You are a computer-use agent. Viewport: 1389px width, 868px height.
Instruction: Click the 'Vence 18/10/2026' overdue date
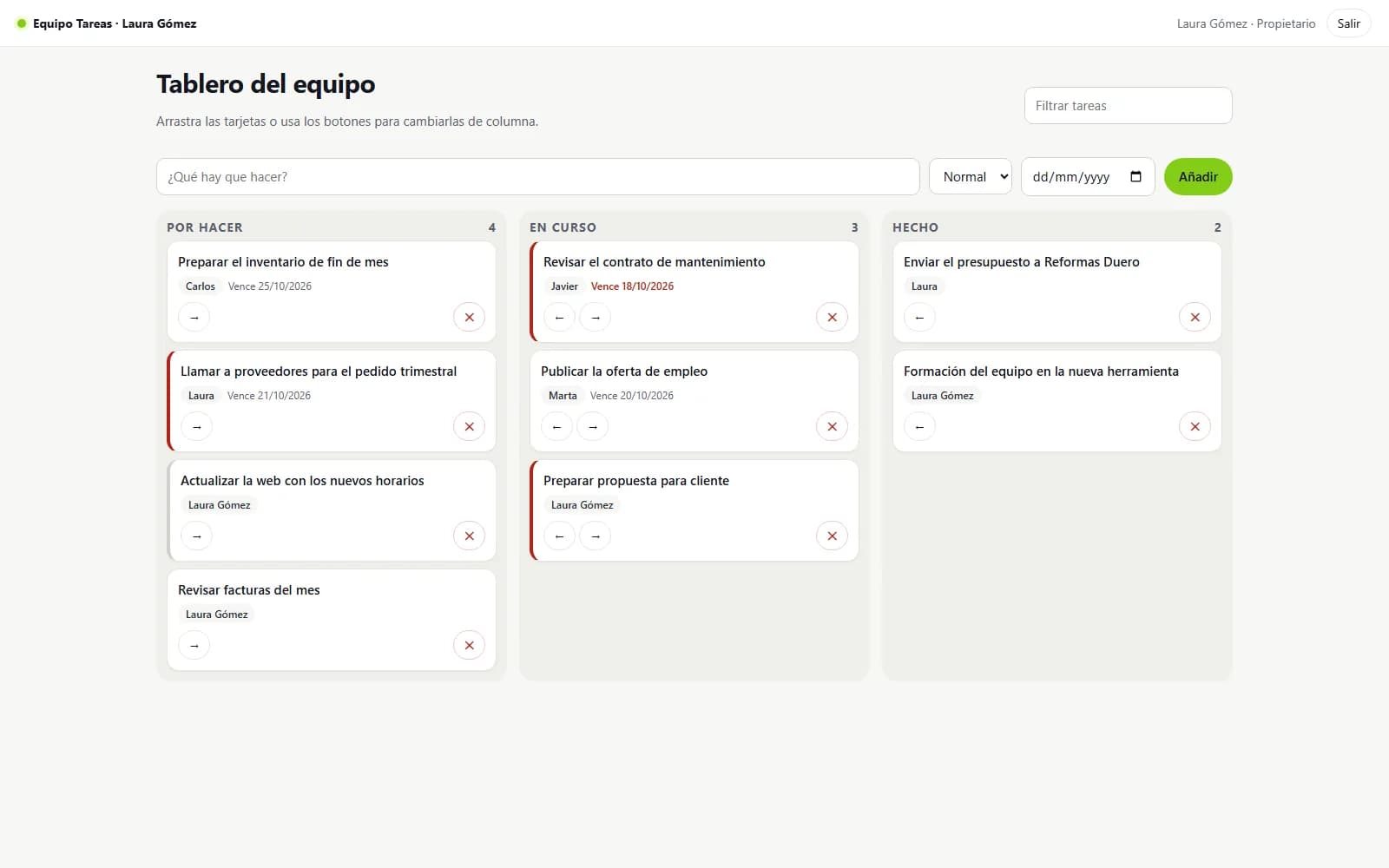pyautogui.click(x=632, y=286)
